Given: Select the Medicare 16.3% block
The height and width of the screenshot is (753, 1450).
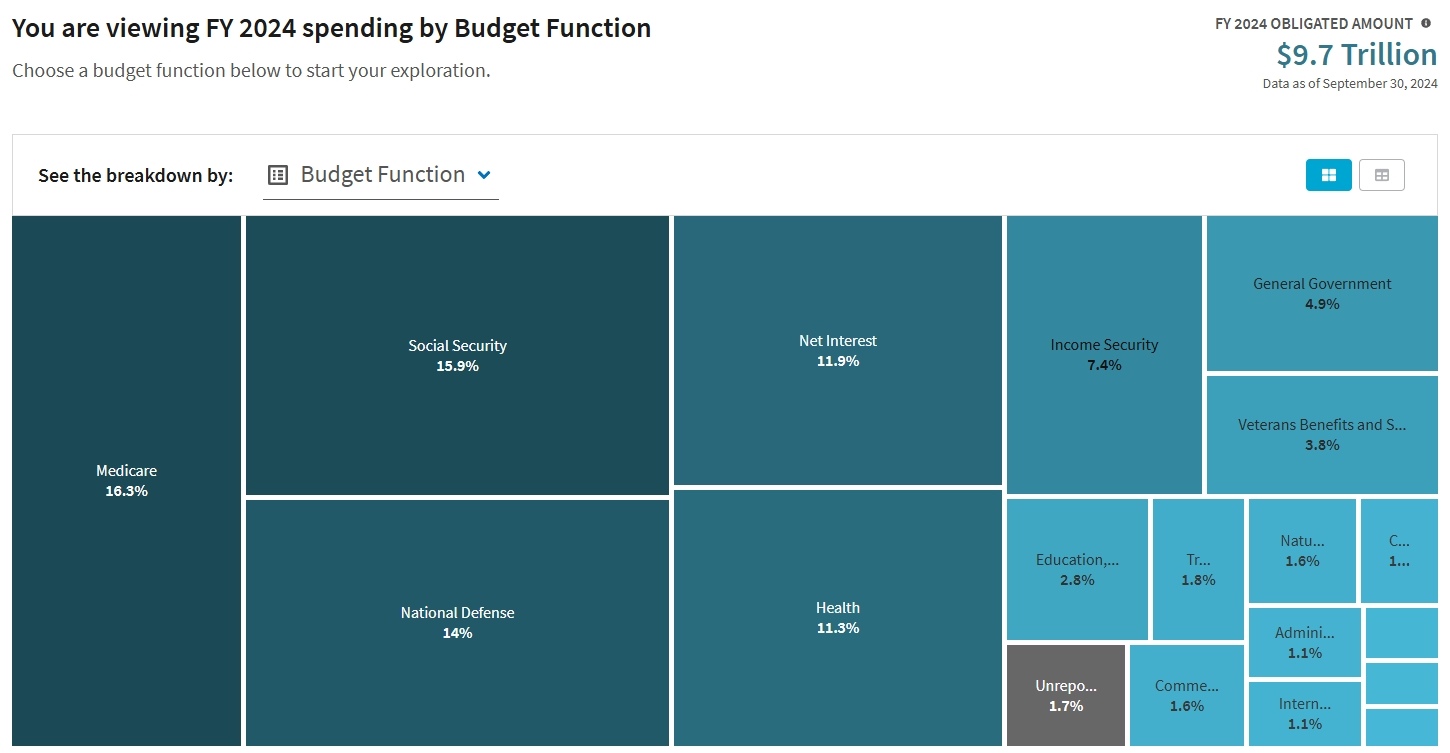Looking at the screenshot, I should point(126,480).
